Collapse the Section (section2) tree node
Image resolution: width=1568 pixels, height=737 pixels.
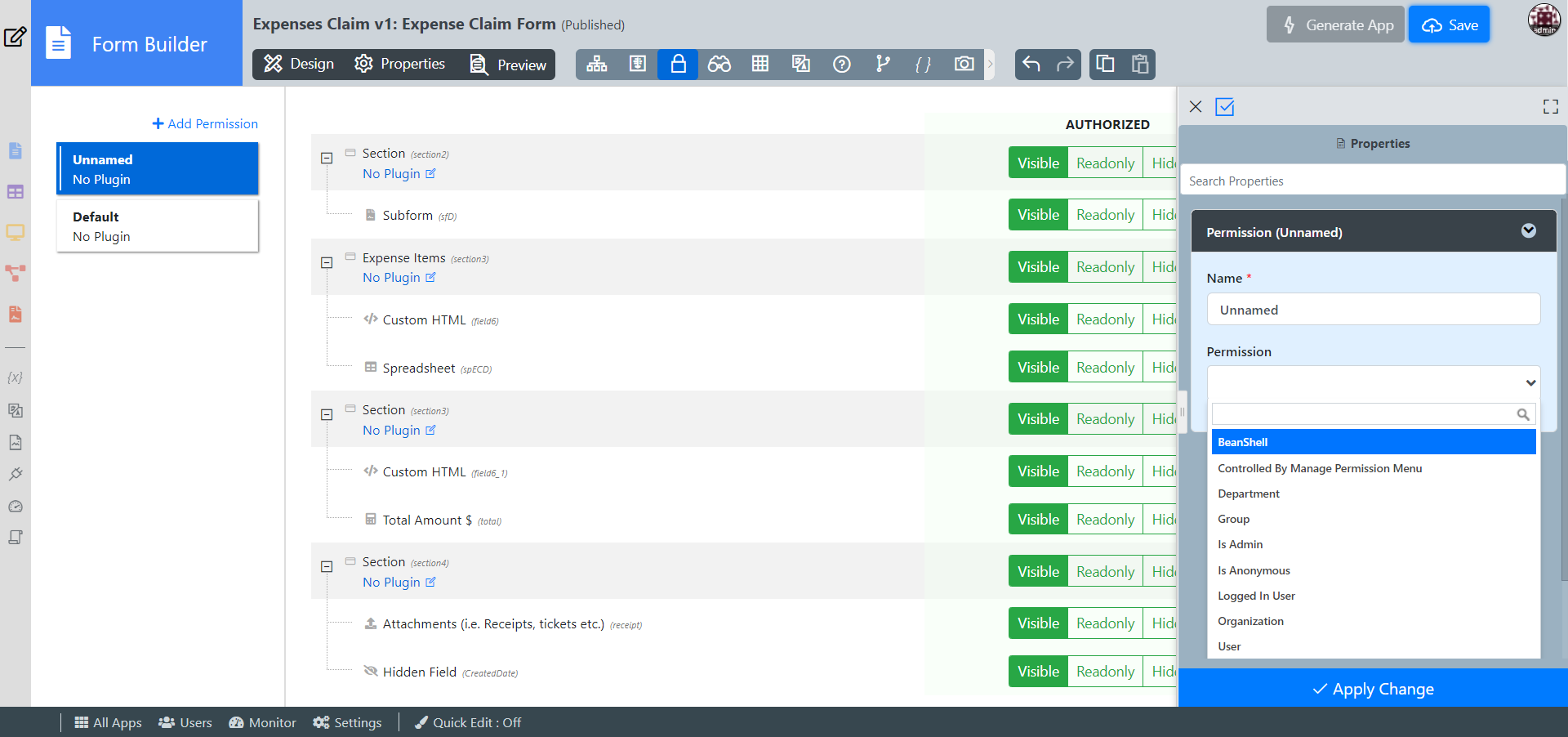pos(327,158)
